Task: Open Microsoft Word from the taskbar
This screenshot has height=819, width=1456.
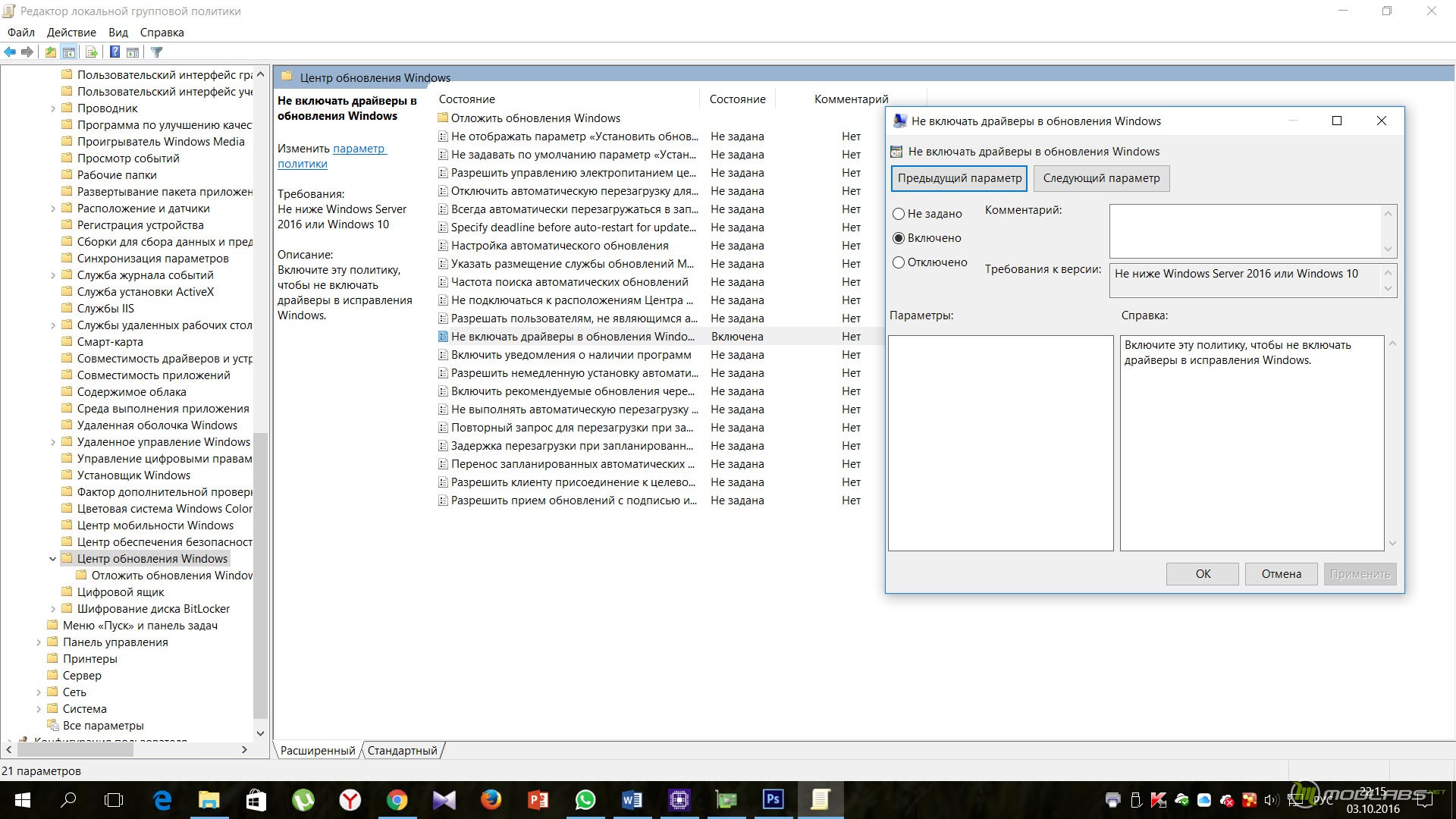Action: pyautogui.click(x=632, y=800)
